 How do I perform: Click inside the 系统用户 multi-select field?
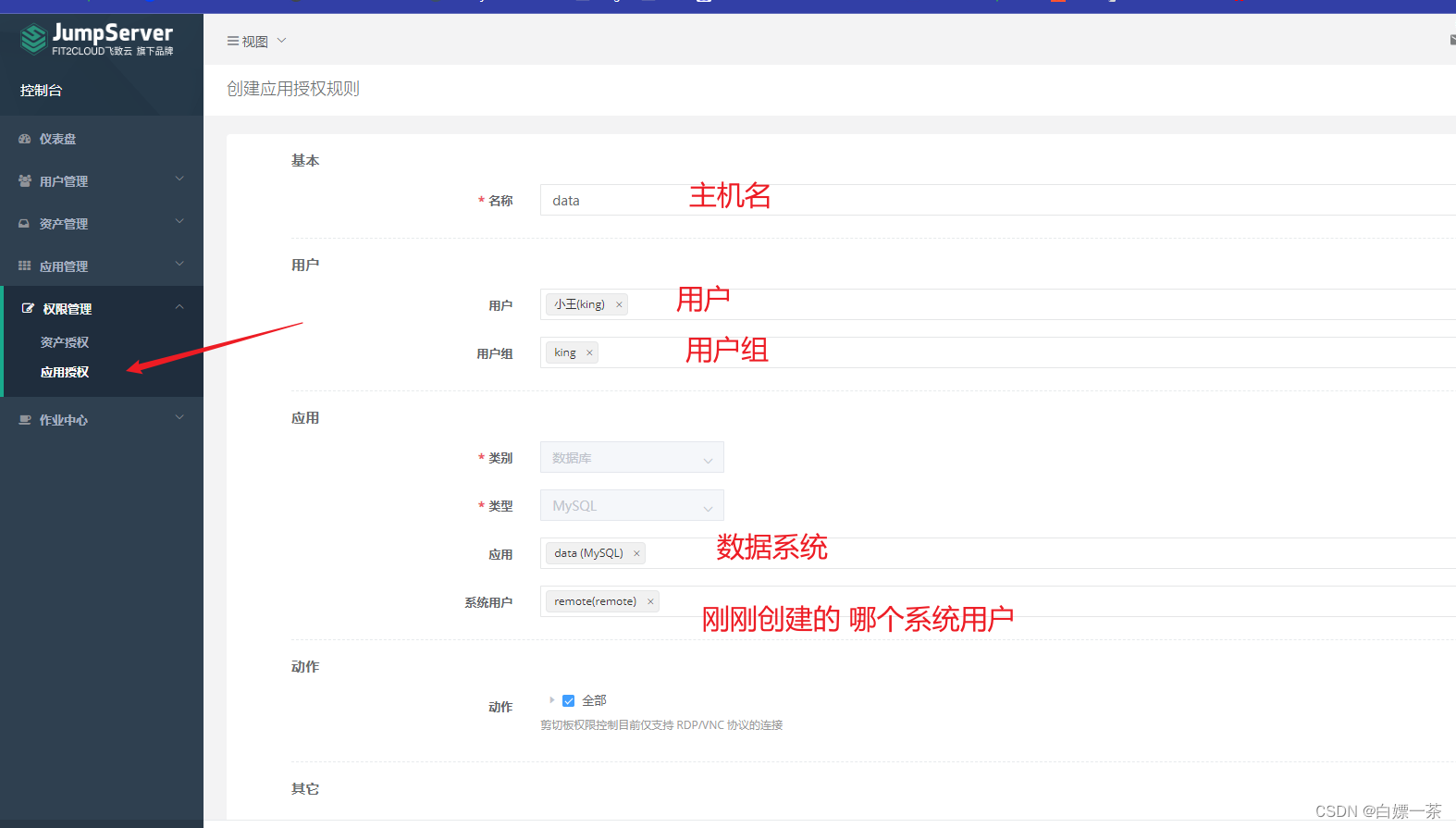point(998,601)
